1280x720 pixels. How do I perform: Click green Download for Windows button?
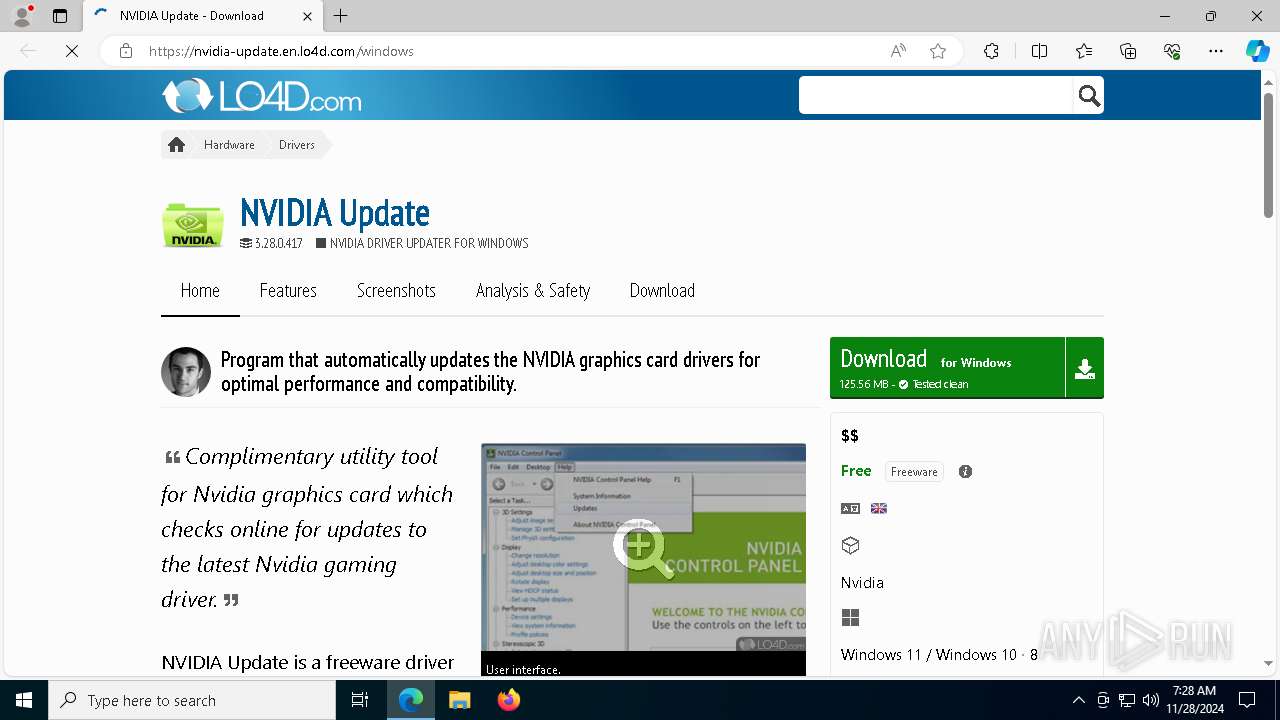click(x=947, y=368)
